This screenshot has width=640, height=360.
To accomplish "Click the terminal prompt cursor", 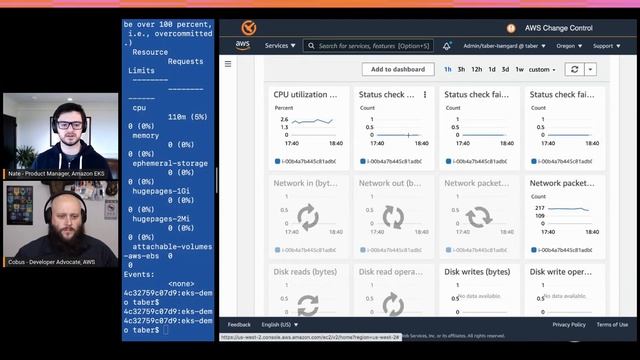I will pyautogui.click(x=166, y=330).
